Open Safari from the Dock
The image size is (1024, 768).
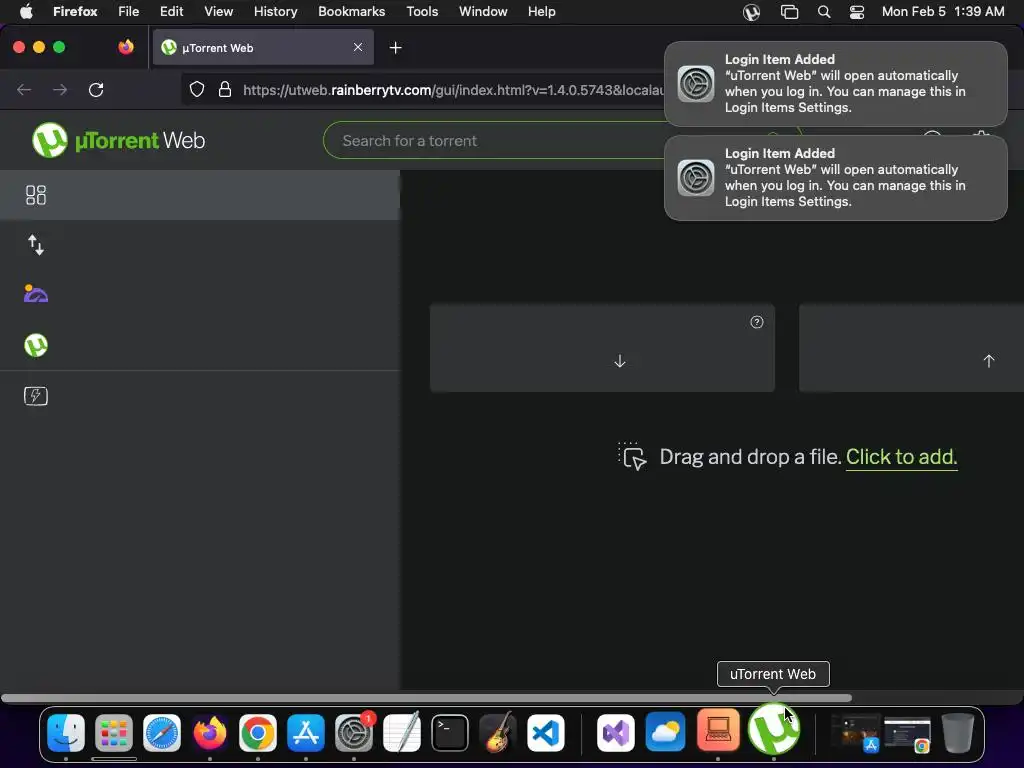point(161,733)
